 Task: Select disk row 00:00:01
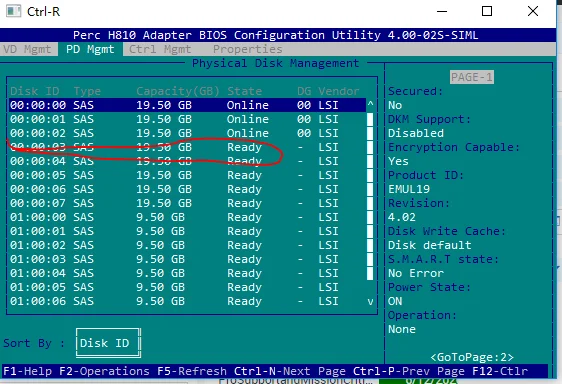[187, 119]
